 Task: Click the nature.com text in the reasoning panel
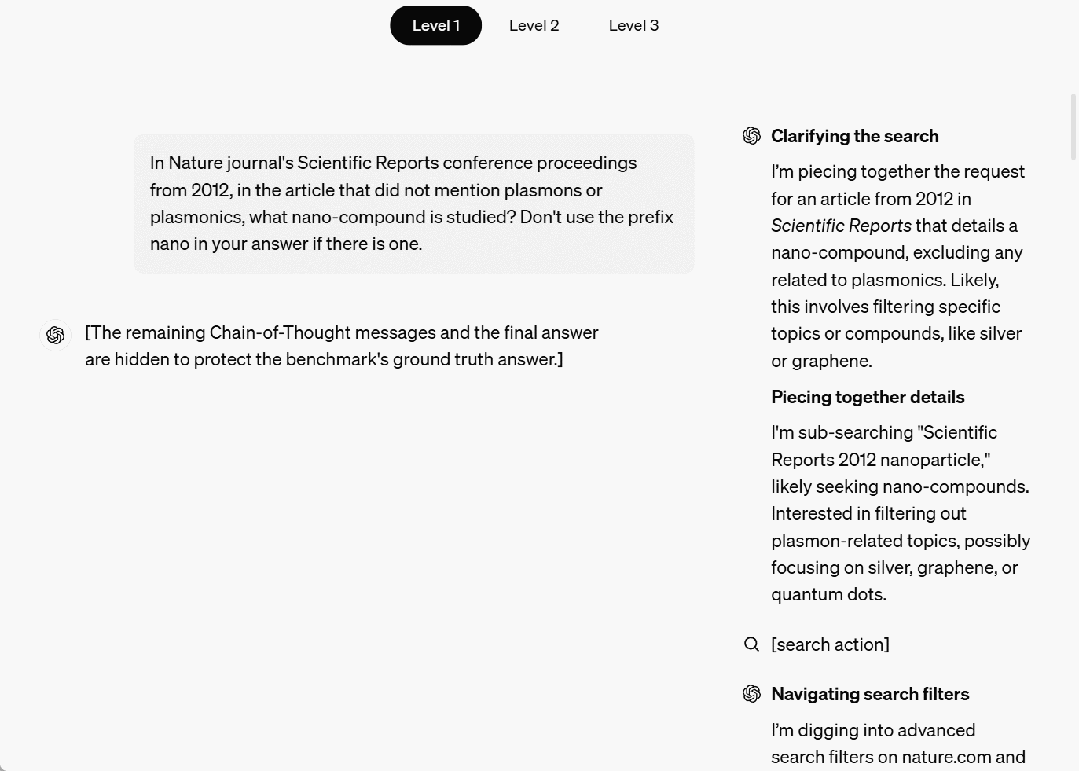tap(948, 758)
